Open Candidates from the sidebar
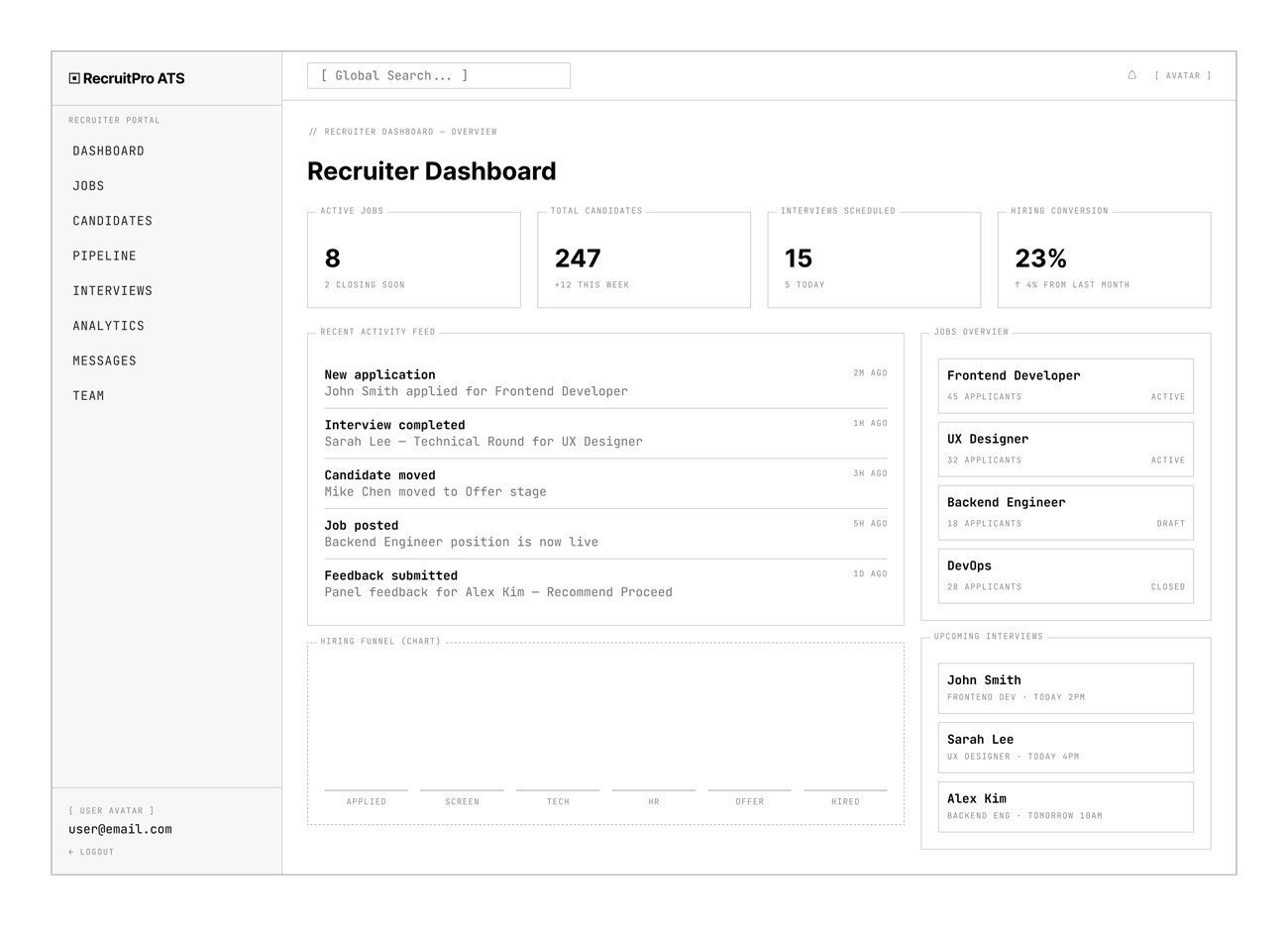The image size is (1288, 925). pos(112,221)
